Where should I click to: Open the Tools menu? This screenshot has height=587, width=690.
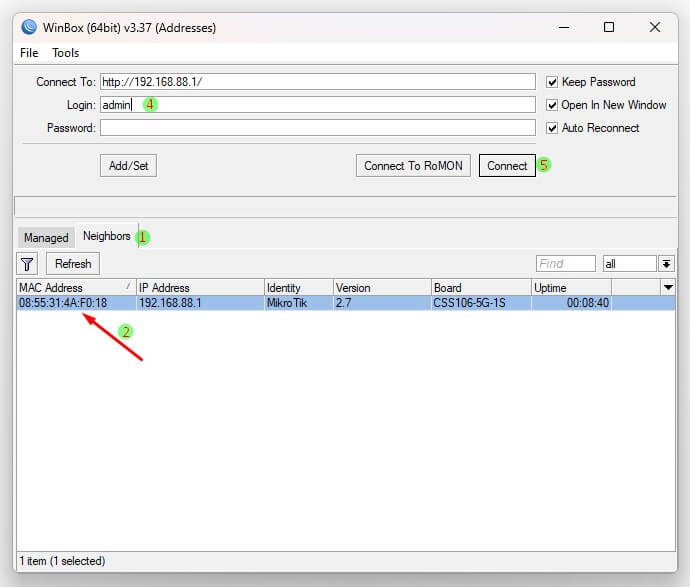(x=66, y=53)
